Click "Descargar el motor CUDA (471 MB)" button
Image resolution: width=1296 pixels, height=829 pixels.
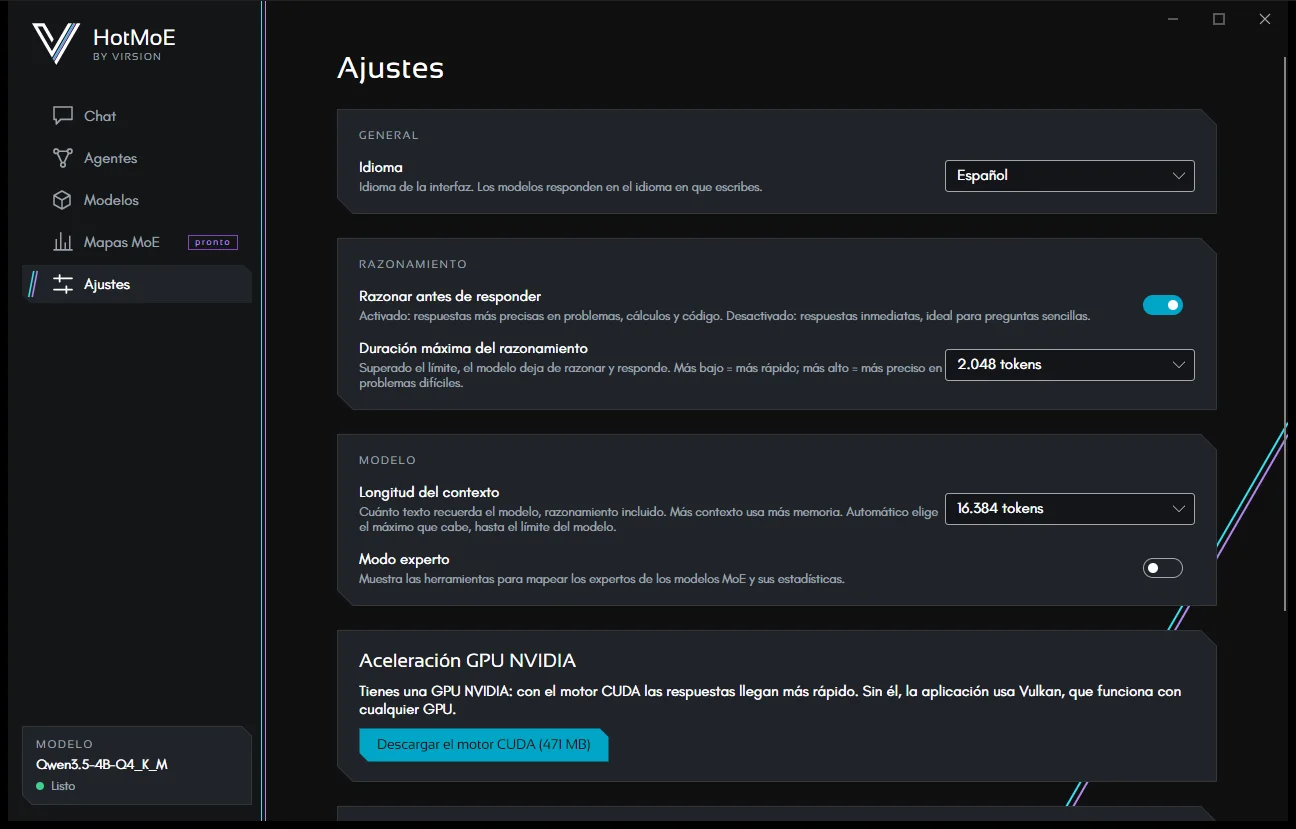coord(484,745)
